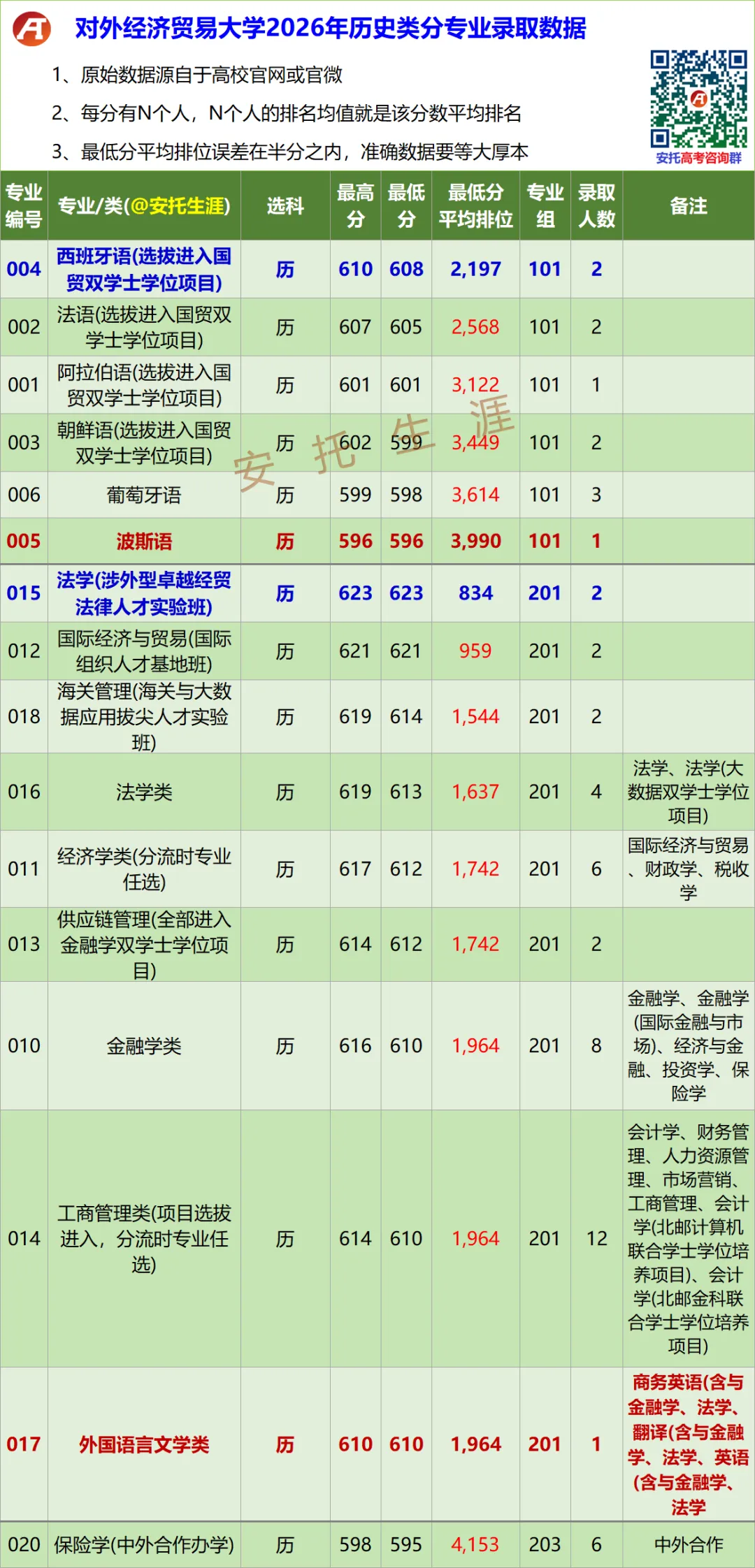Image resolution: width=755 pixels, height=1568 pixels.
Task: Select the red 外国语言文学类 cell
Action: pos(144,1444)
